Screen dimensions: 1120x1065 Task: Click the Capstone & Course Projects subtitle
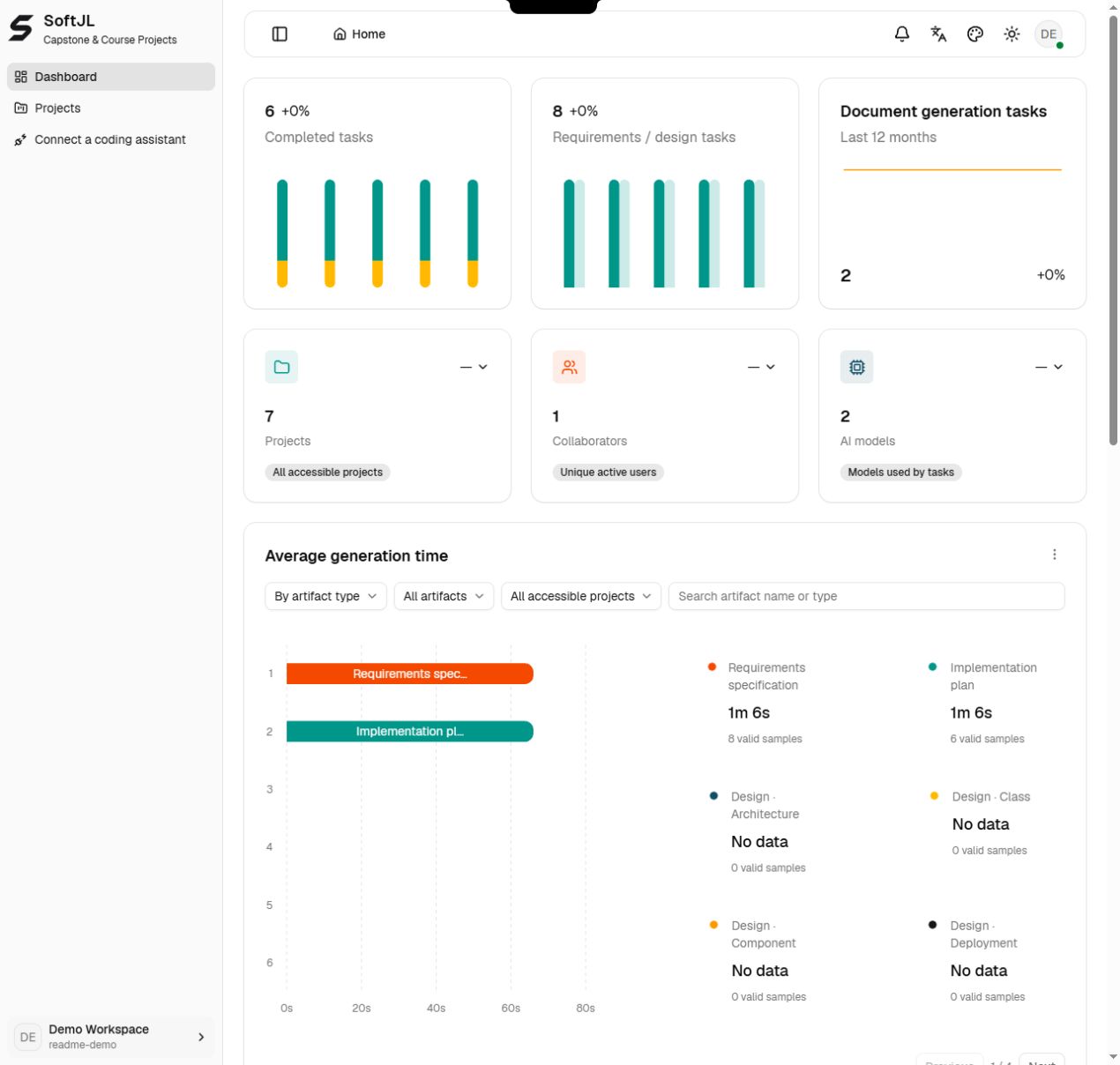click(x=110, y=40)
